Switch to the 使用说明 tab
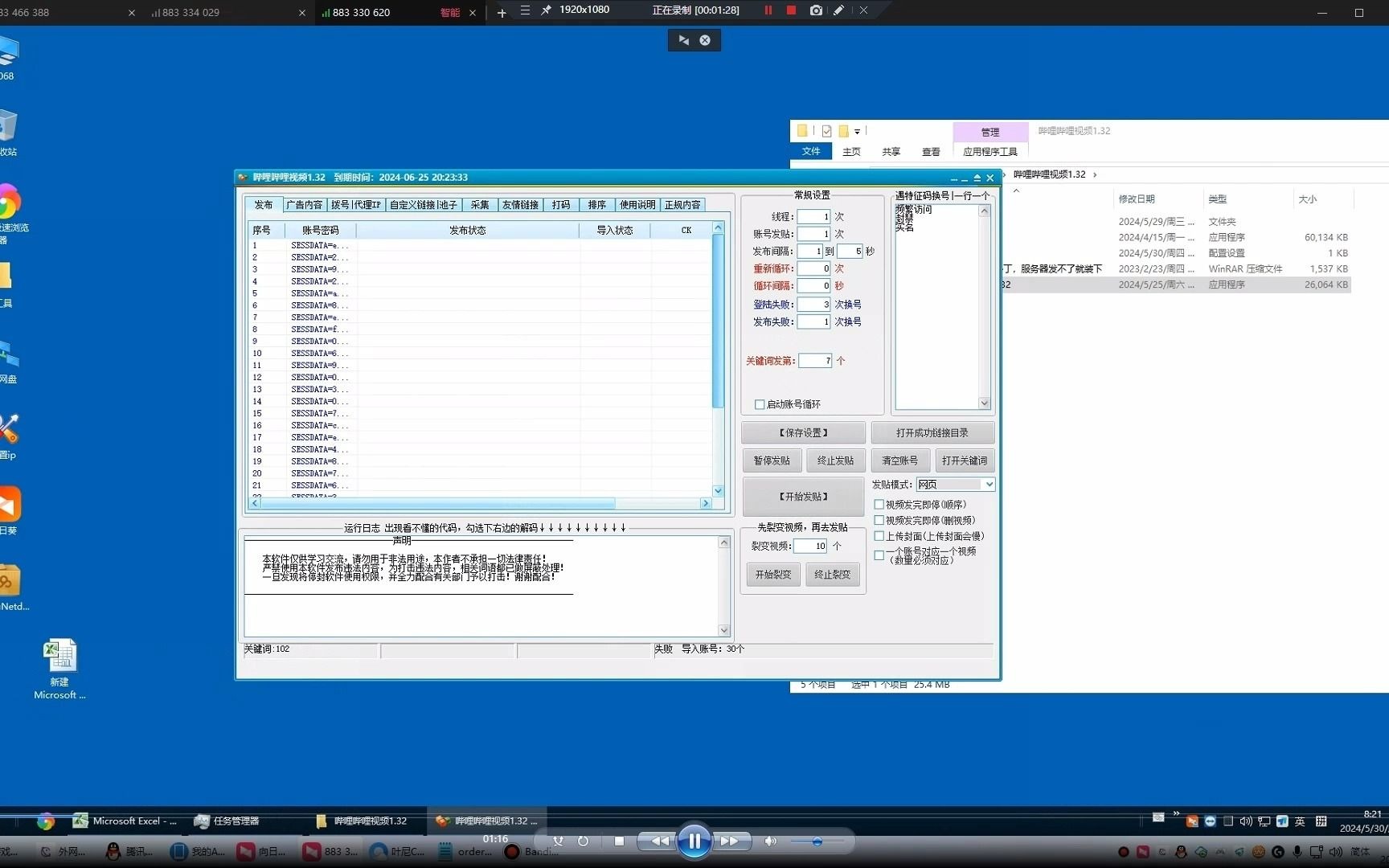1389x868 pixels. point(637,205)
